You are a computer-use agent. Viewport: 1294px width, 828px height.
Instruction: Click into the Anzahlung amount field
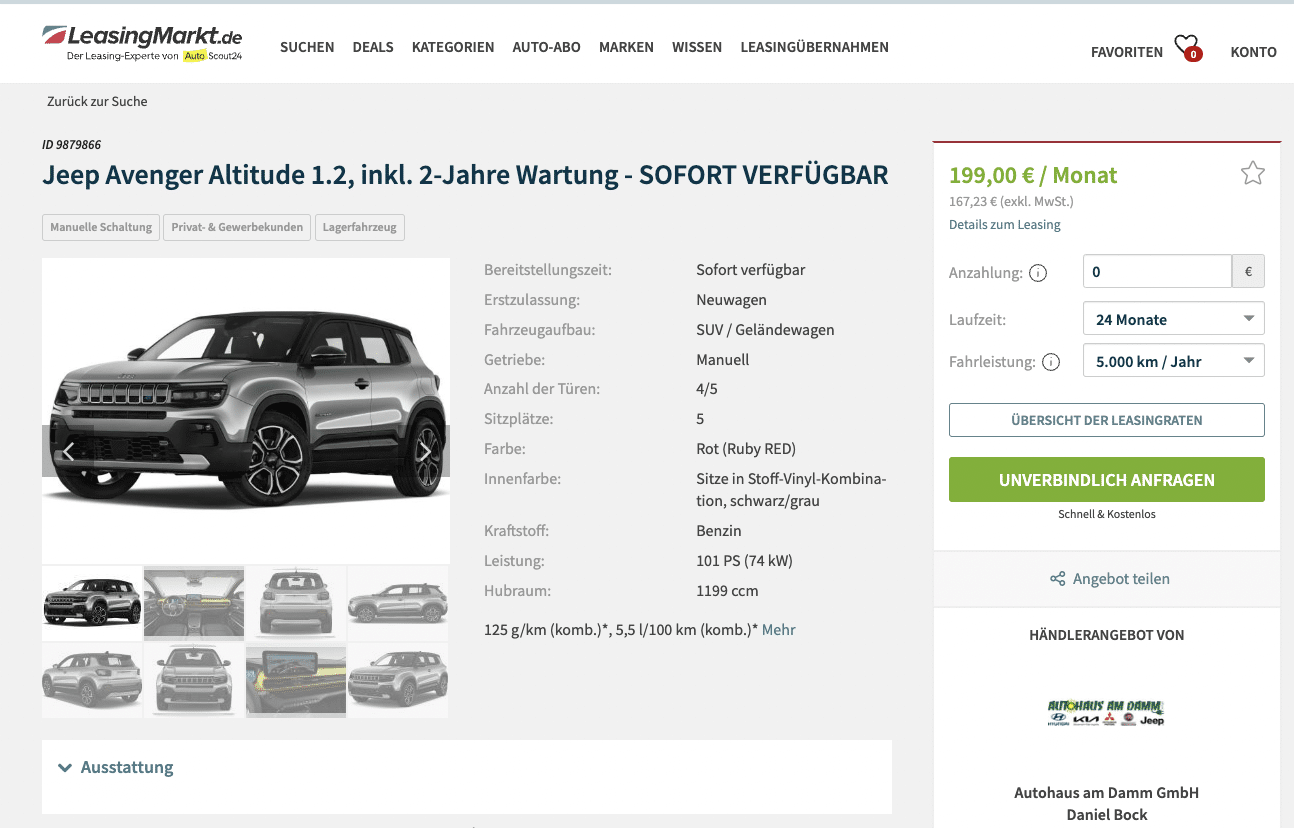pyautogui.click(x=1157, y=271)
